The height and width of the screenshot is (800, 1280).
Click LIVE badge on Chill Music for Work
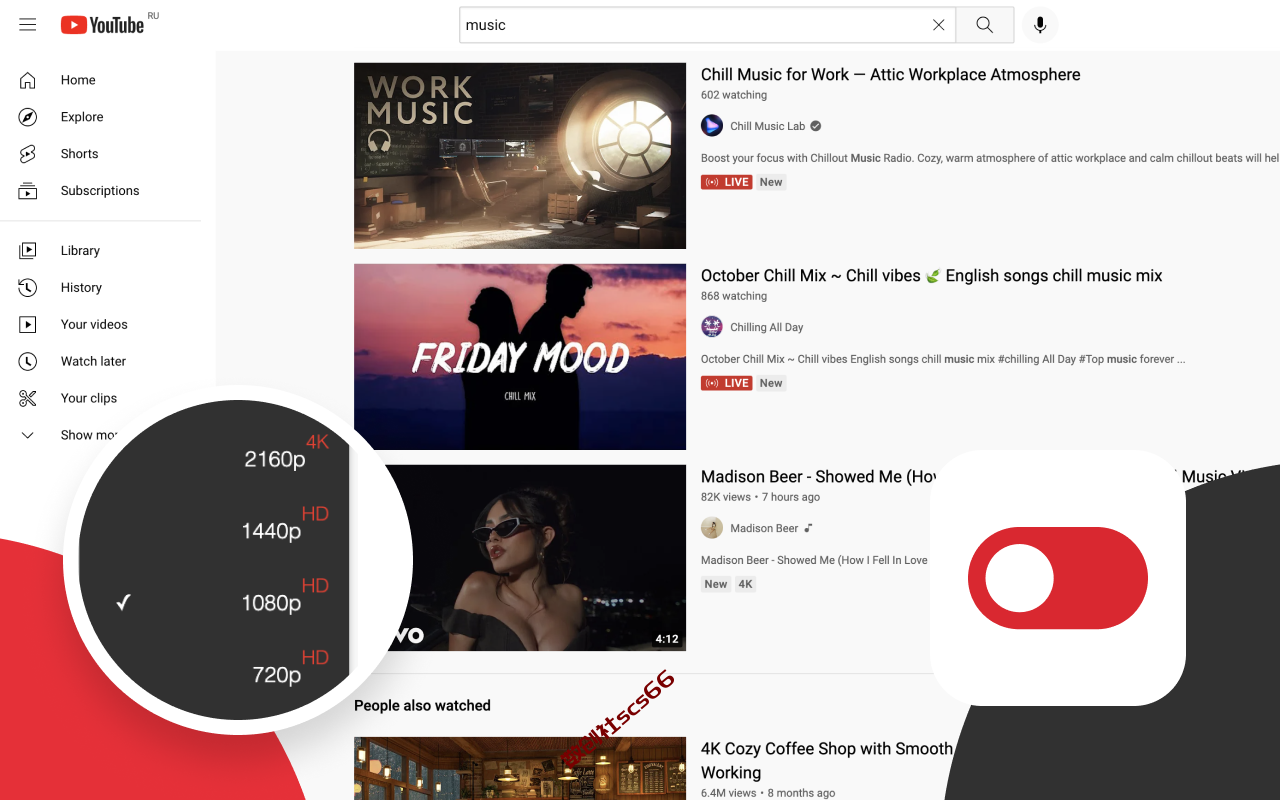point(726,182)
